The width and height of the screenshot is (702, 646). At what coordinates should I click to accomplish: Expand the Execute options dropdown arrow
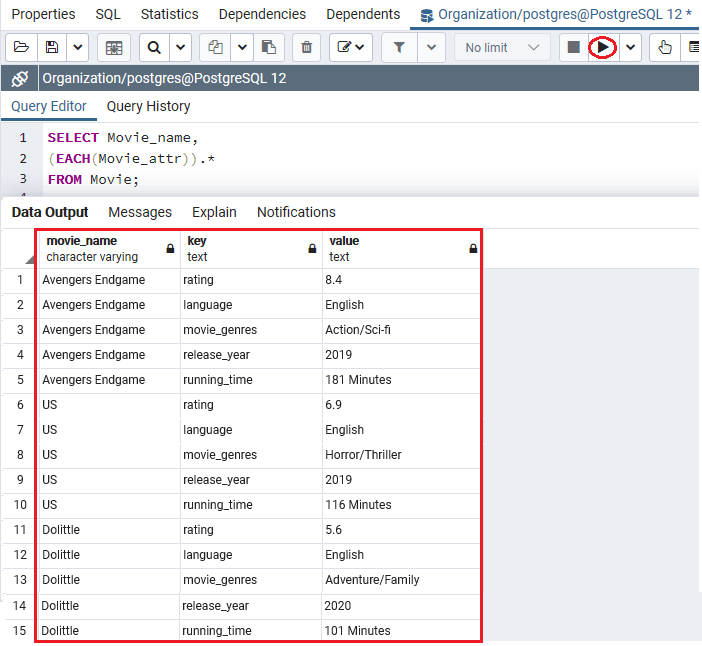pos(630,47)
